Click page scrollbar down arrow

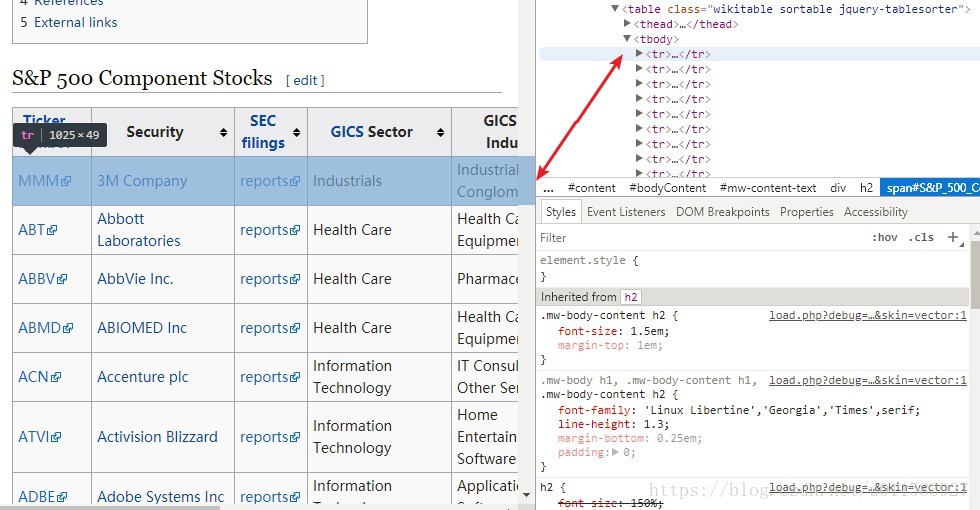tap(526, 495)
